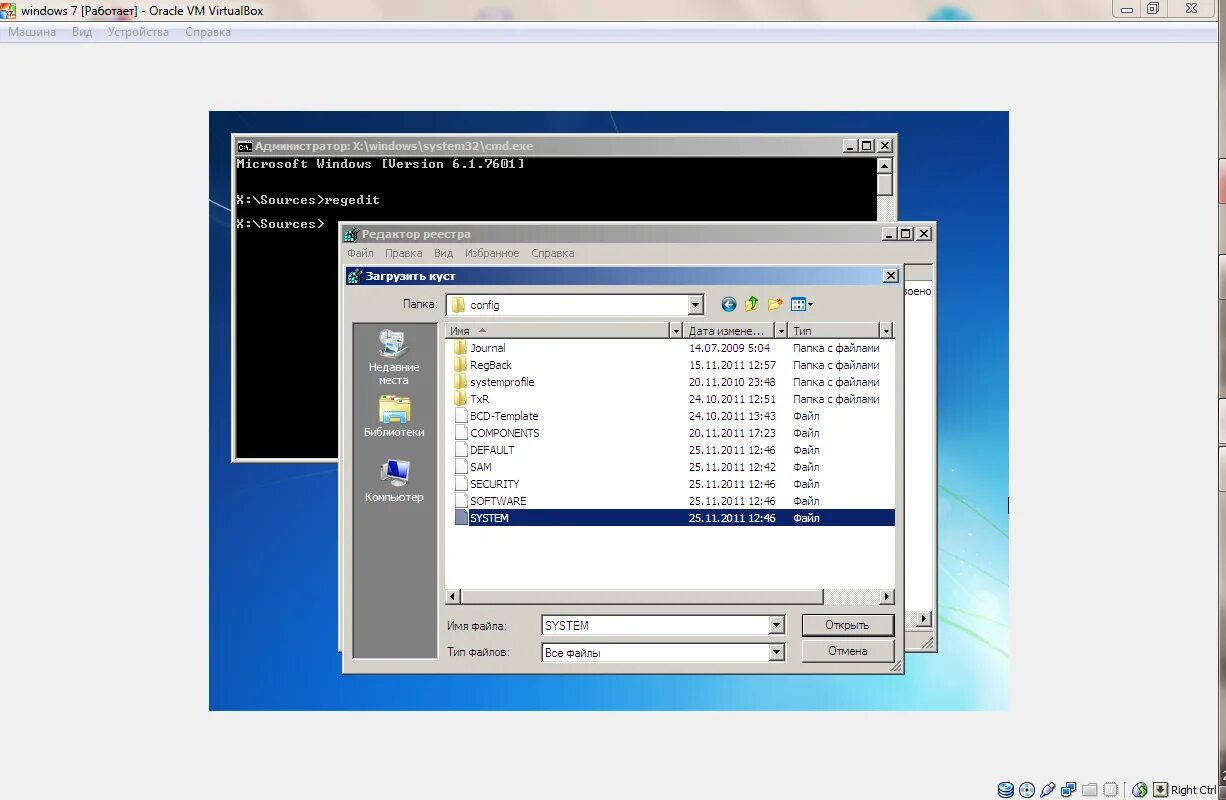Click VirtualBox USB devices indicator
The height and width of the screenshot is (800, 1226).
point(1047,790)
